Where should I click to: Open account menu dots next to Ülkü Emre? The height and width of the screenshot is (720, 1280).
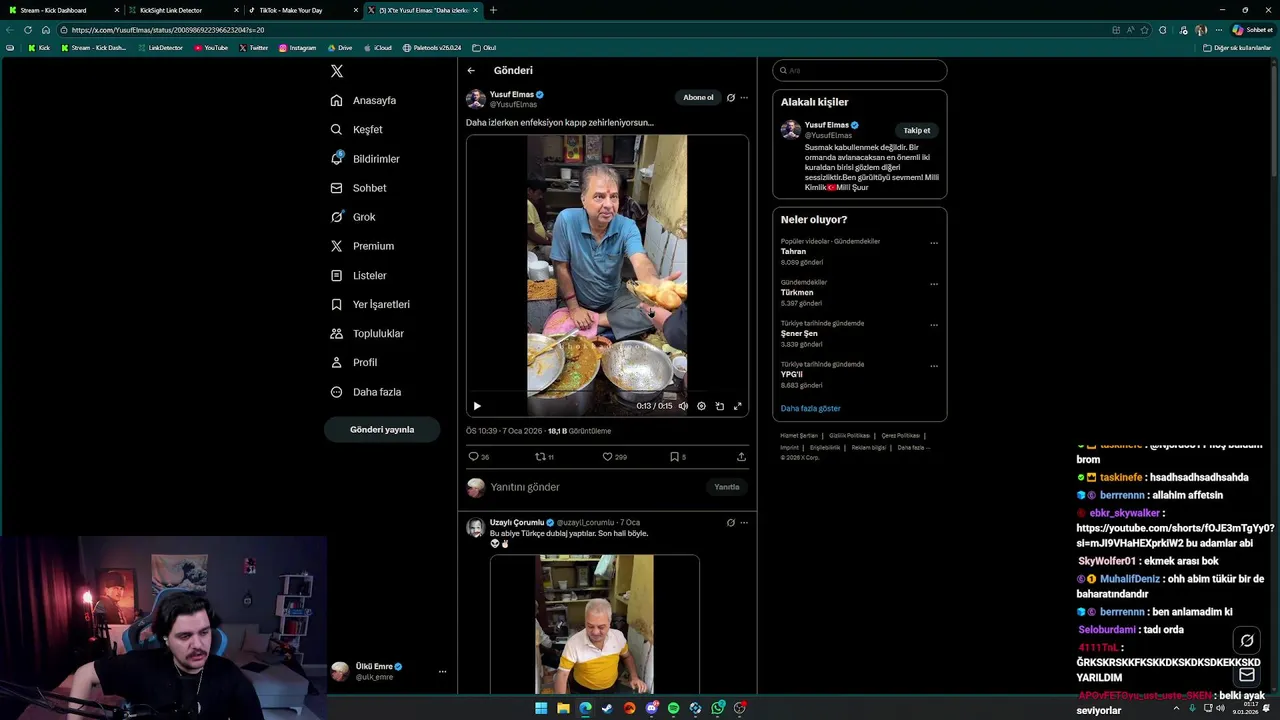(442, 671)
